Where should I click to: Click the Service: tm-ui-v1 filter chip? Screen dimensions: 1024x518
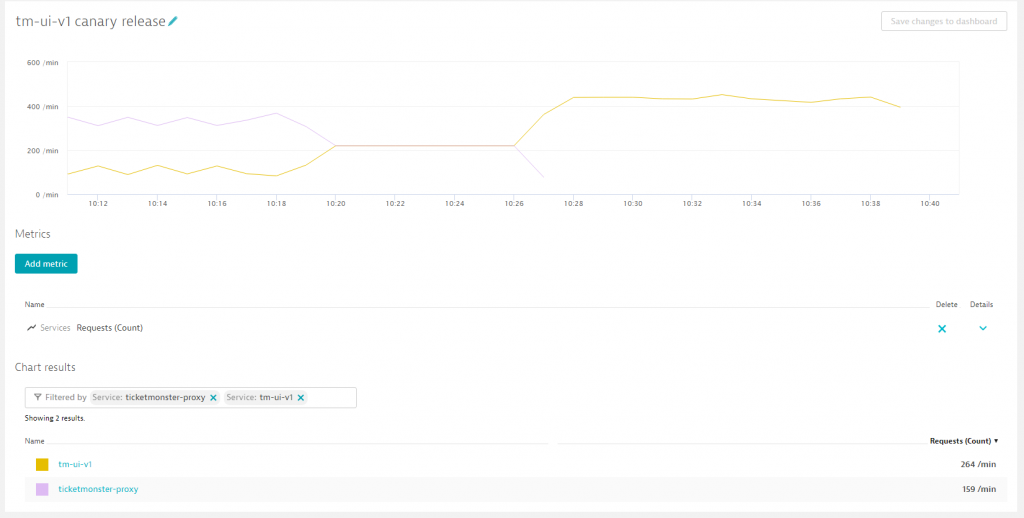coord(259,397)
